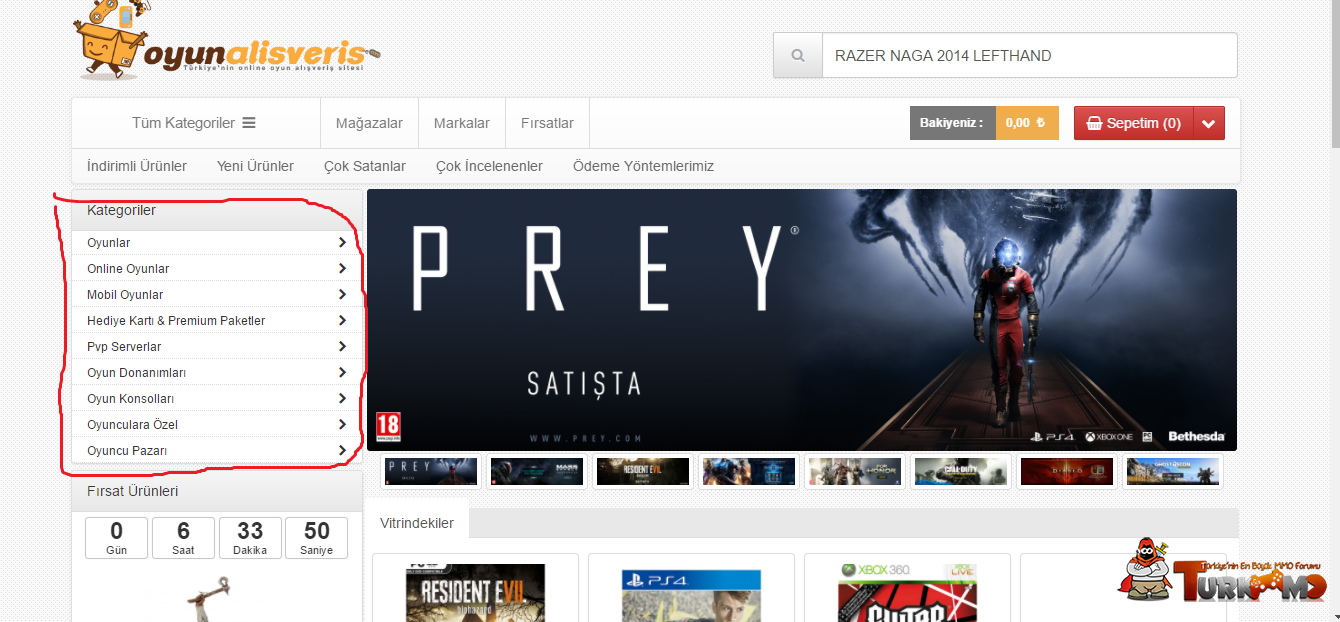Select the Prey slider thumbnail
The width and height of the screenshot is (1340, 622).
[x=431, y=471]
